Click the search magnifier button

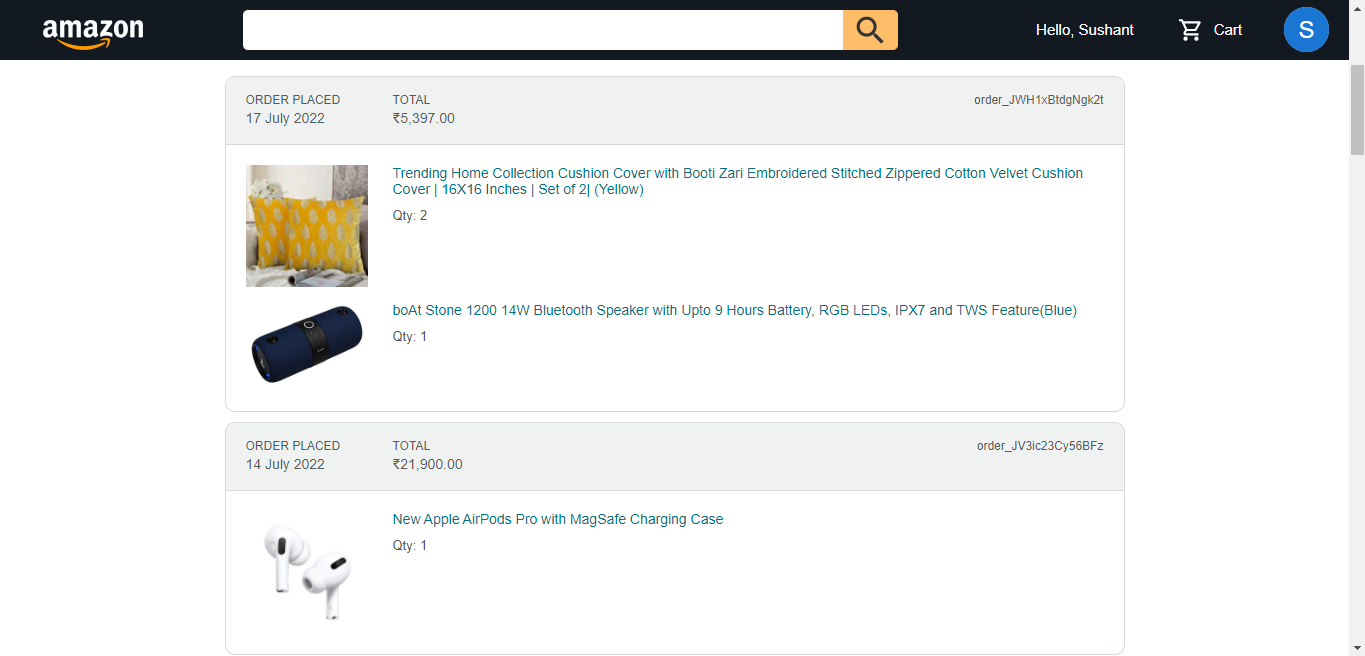click(870, 30)
